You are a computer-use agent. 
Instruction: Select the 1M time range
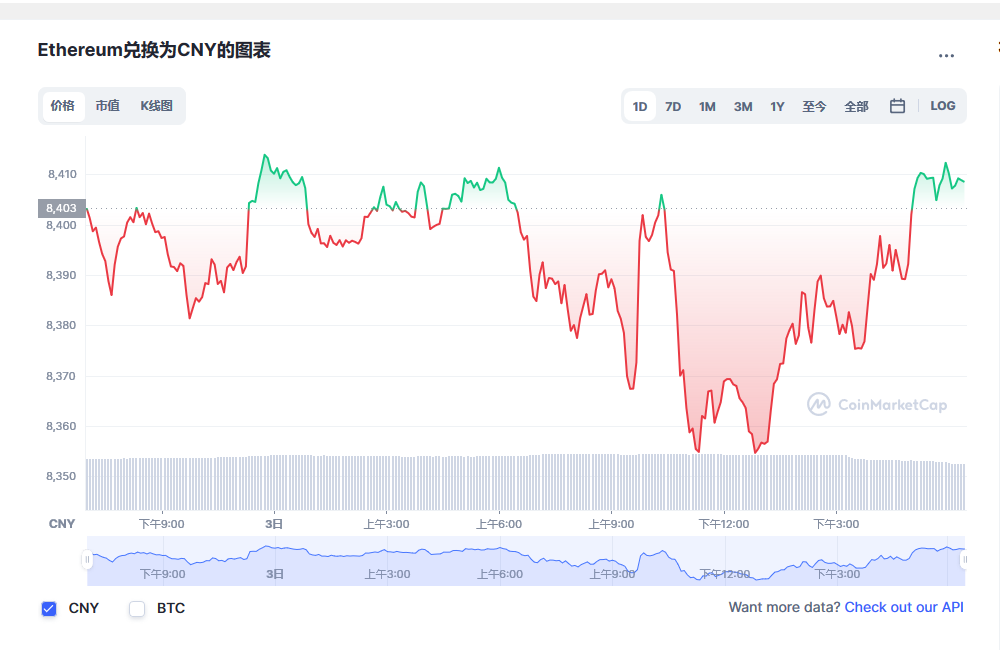(707, 107)
